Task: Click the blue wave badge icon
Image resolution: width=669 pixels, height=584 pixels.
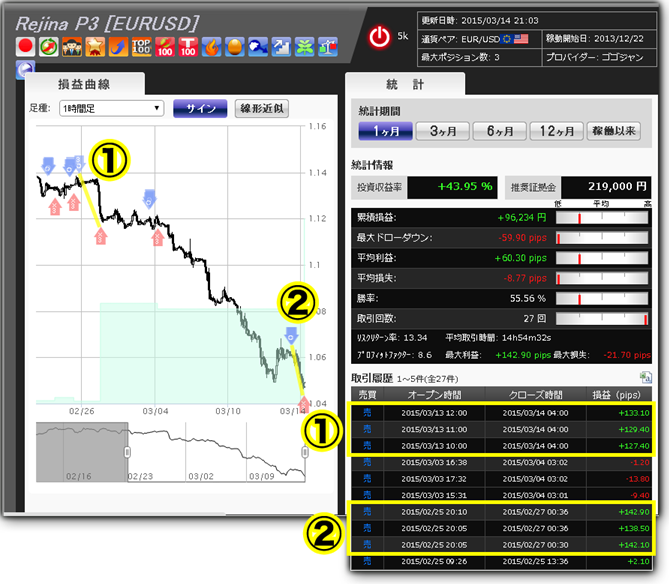Action: 257,46
